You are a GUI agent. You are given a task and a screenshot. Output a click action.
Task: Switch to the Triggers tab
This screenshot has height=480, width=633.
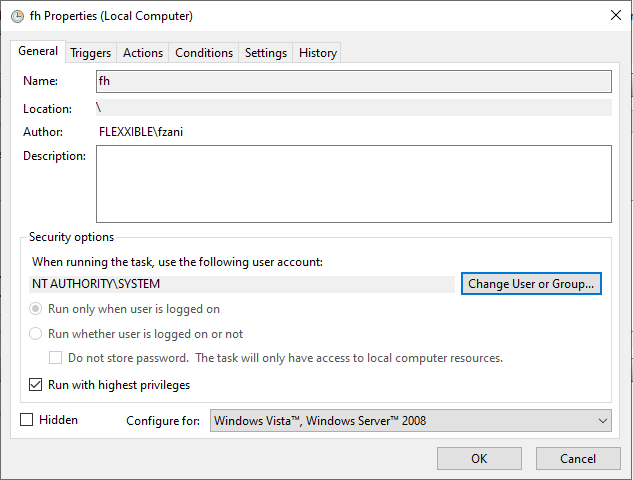(91, 53)
